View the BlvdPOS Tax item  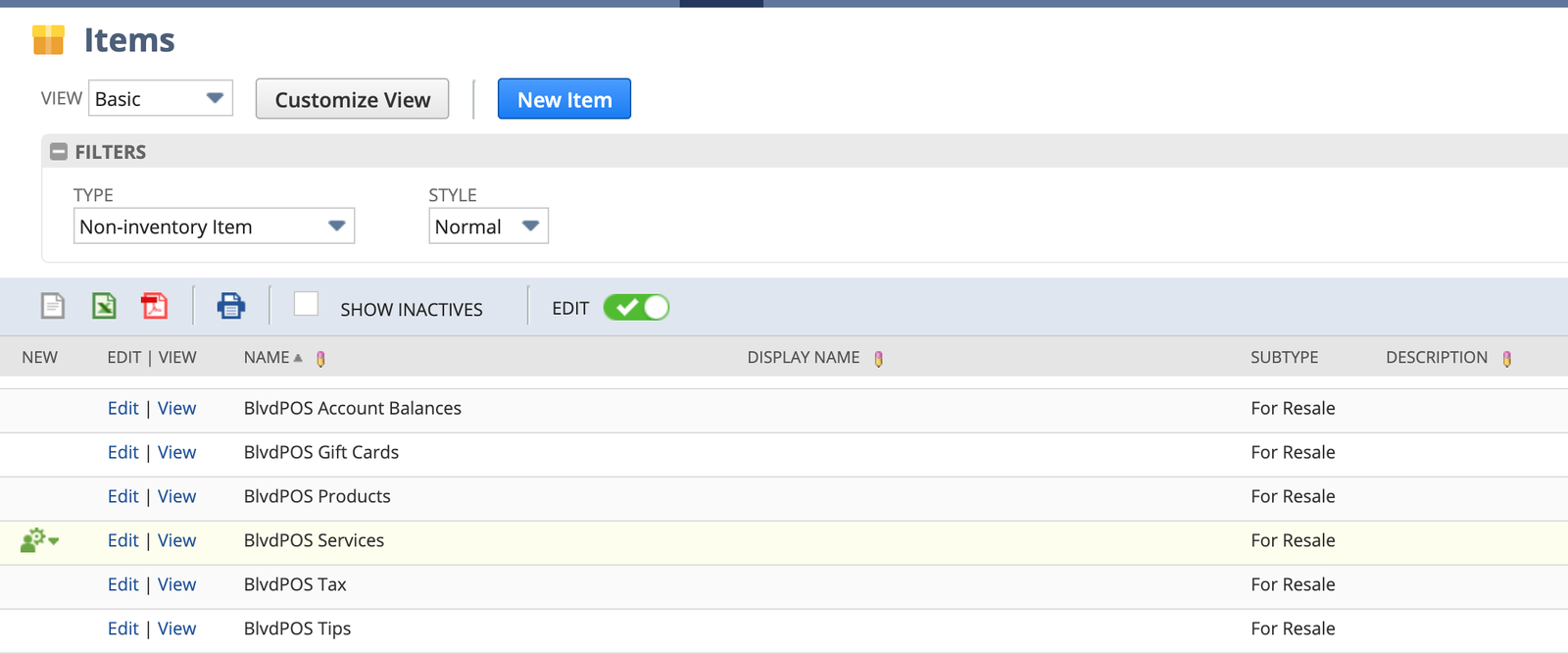tap(177, 585)
